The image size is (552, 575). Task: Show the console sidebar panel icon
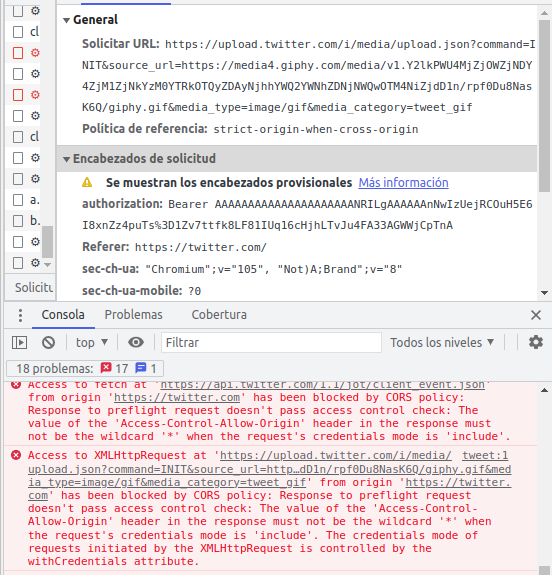click(x=19, y=343)
